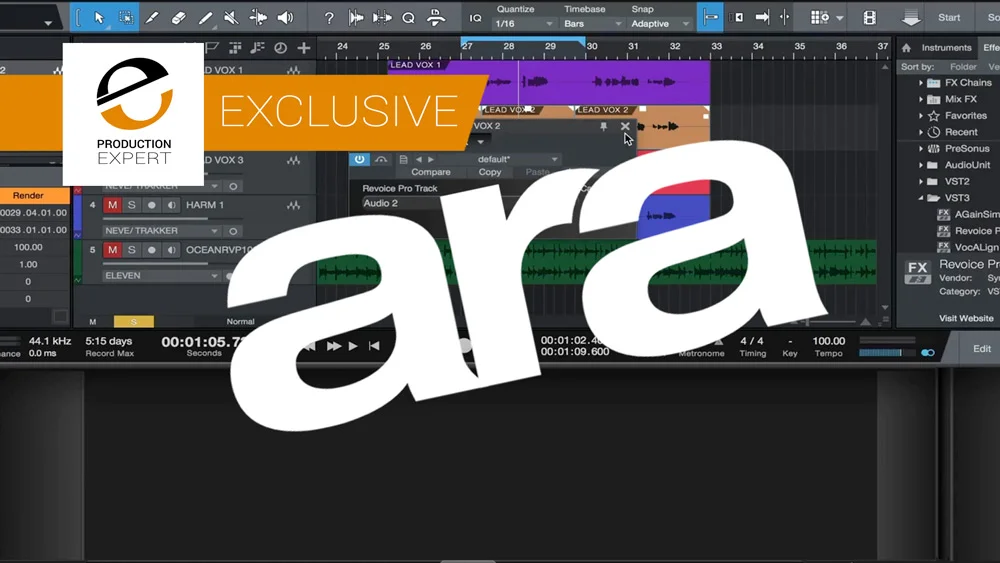Image resolution: width=1000 pixels, height=563 pixels.
Task: Expand the VST2 folder
Action: coord(921,182)
